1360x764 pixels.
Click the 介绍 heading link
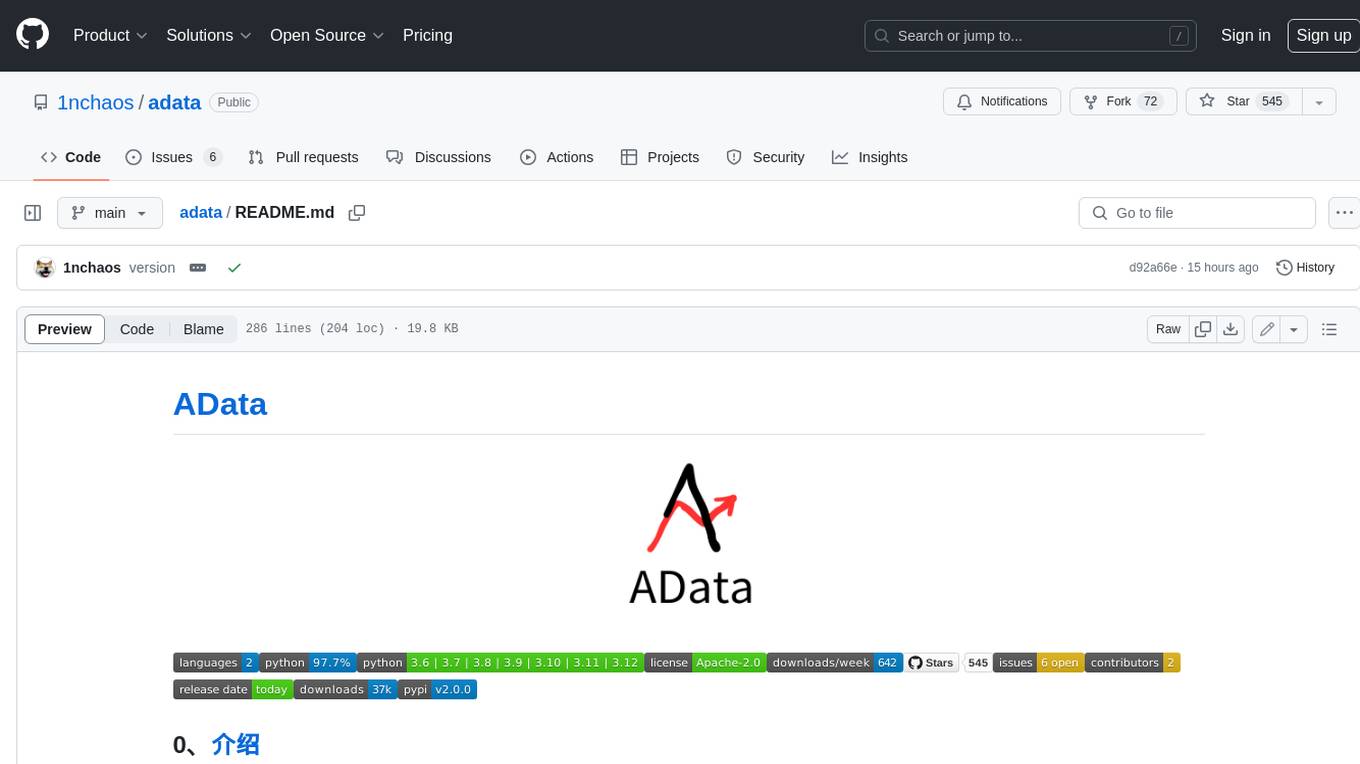pos(236,744)
